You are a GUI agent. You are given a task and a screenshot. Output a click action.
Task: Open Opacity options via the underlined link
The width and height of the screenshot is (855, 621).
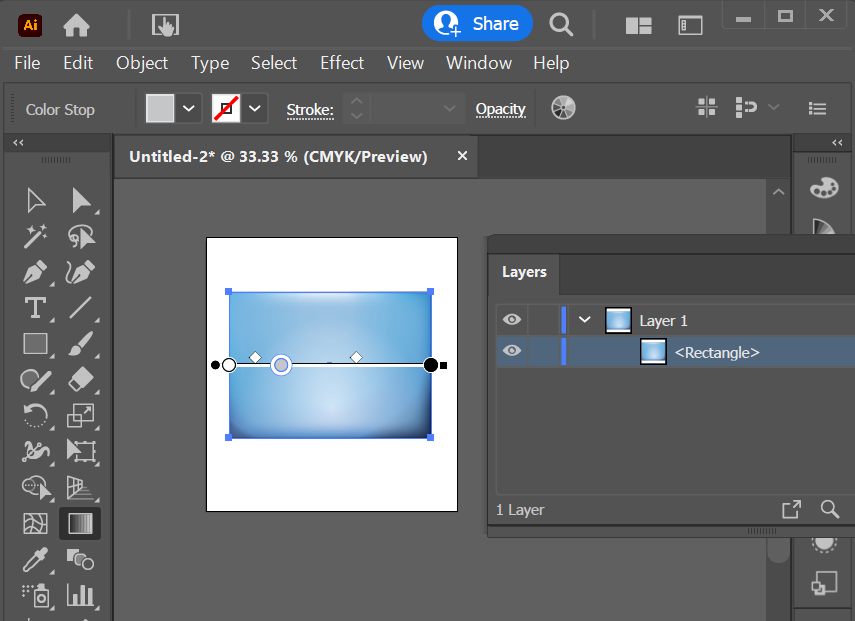pyautogui.click(x=500, y=108)
